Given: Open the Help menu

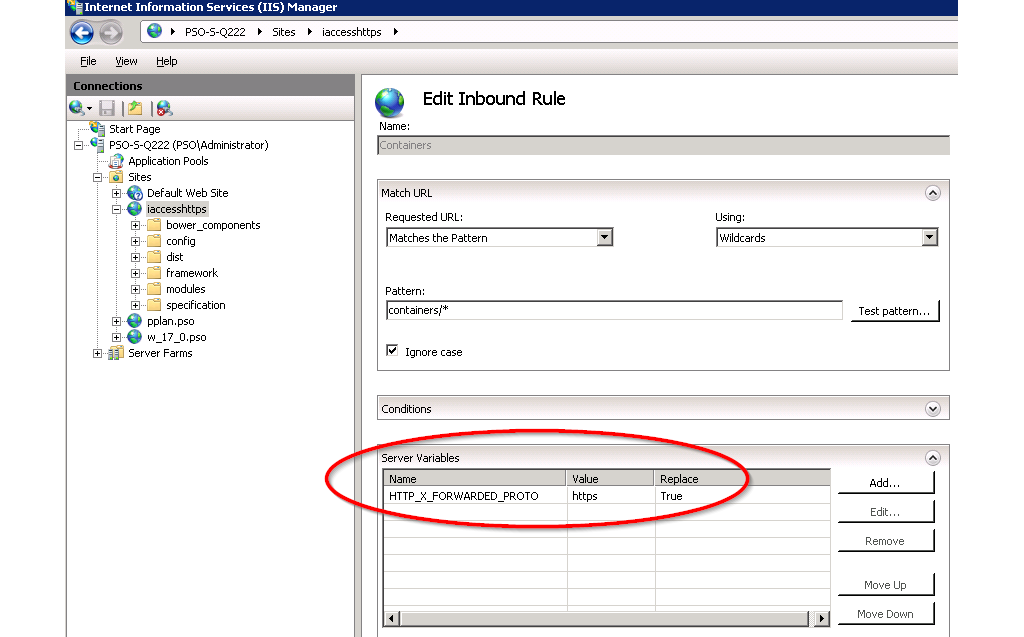Looking at the screenshot, I should (x=166, y=61).
